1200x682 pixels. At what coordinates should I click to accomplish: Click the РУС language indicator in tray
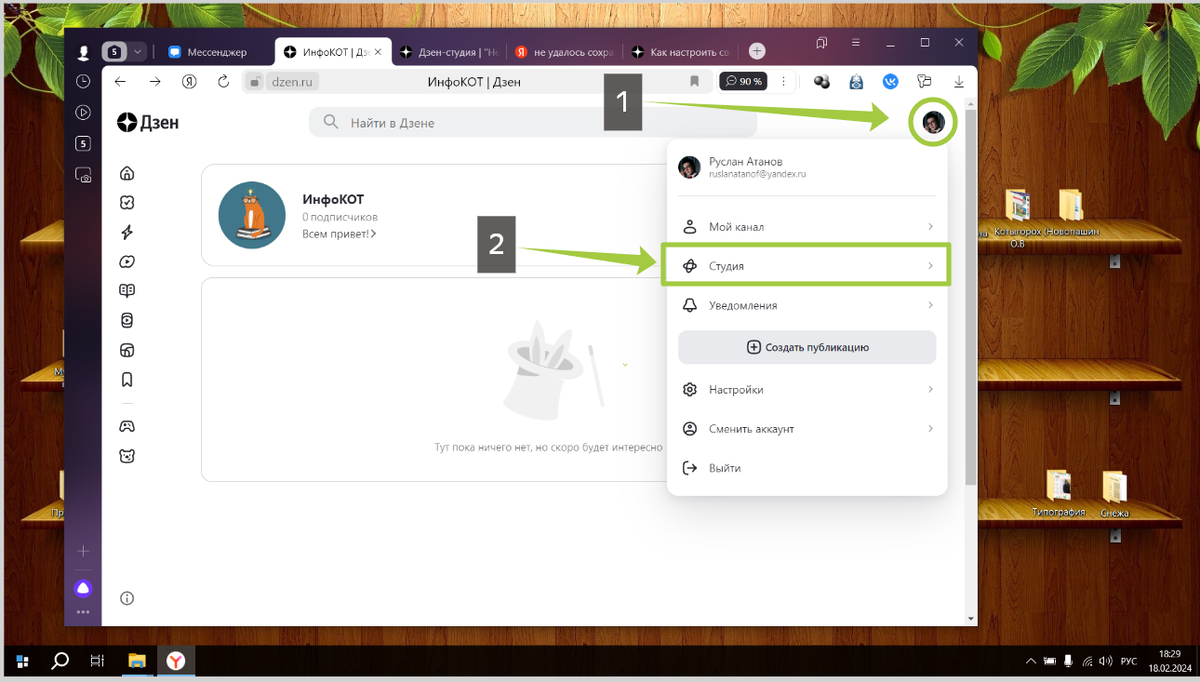click(x=1128, y=661)
